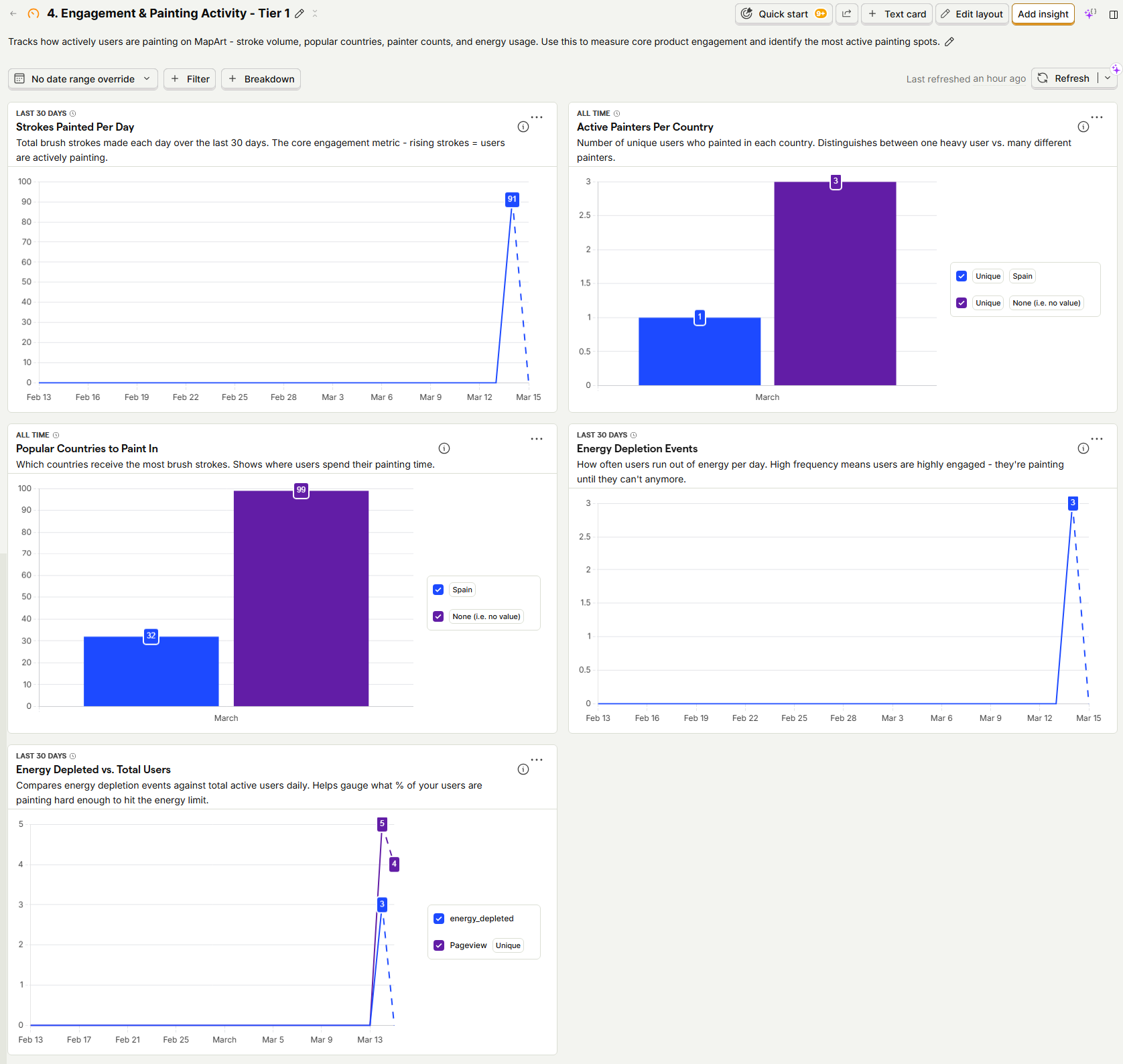Edit the dashboard description with the pencil icon

coord(949,42)
